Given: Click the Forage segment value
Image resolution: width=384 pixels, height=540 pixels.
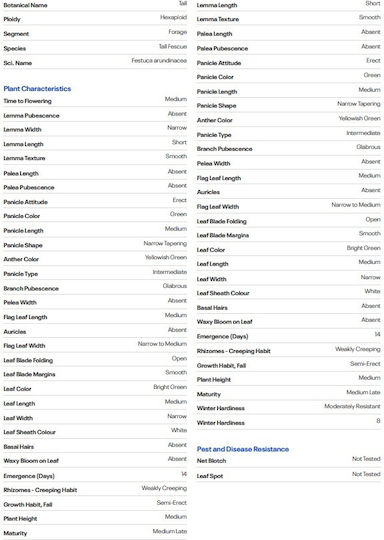Looking at the screenshot, I should [178, 32].
